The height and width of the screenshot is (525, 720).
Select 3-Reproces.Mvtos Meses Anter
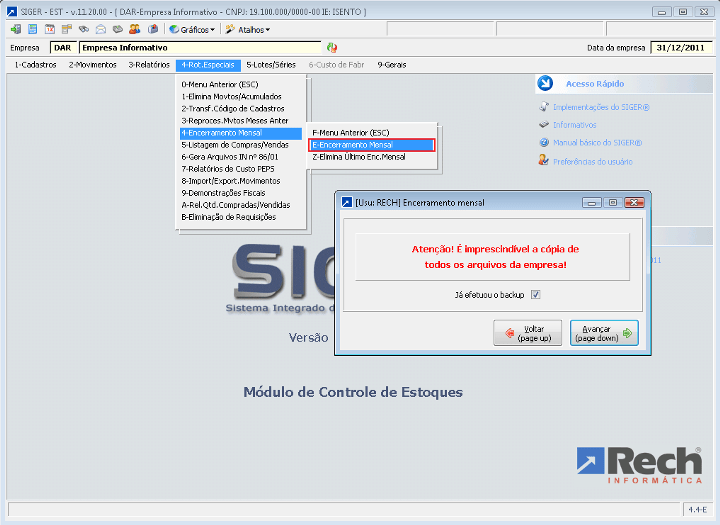pos(241,121)
